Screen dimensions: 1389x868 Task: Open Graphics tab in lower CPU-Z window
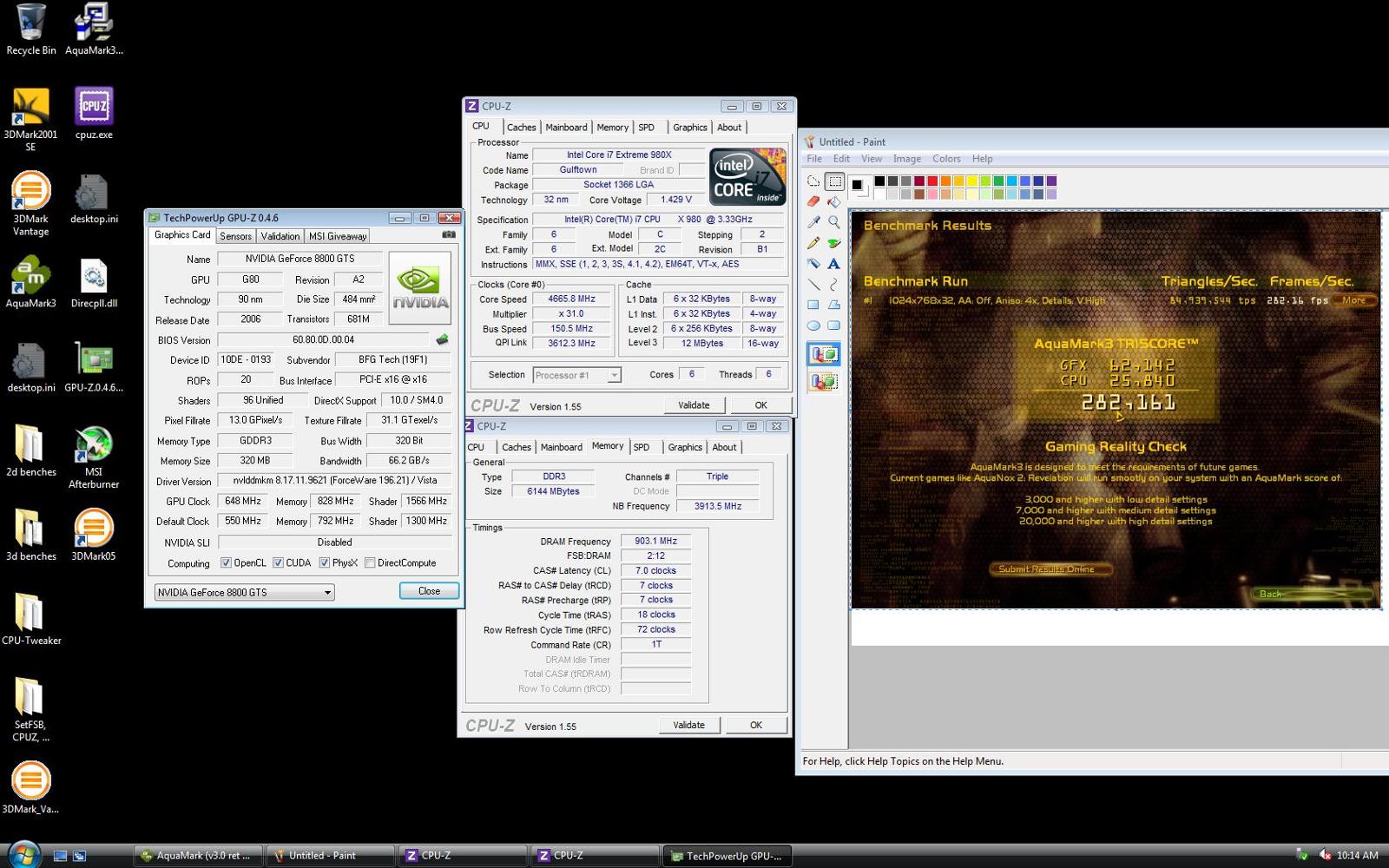click(x=685, y=448)
